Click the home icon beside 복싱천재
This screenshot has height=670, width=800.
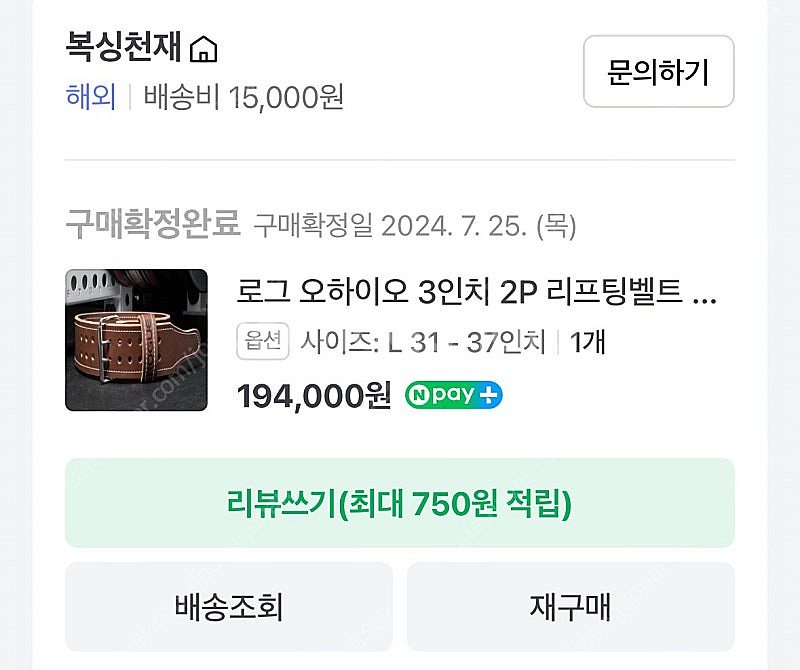coord(203,48)
